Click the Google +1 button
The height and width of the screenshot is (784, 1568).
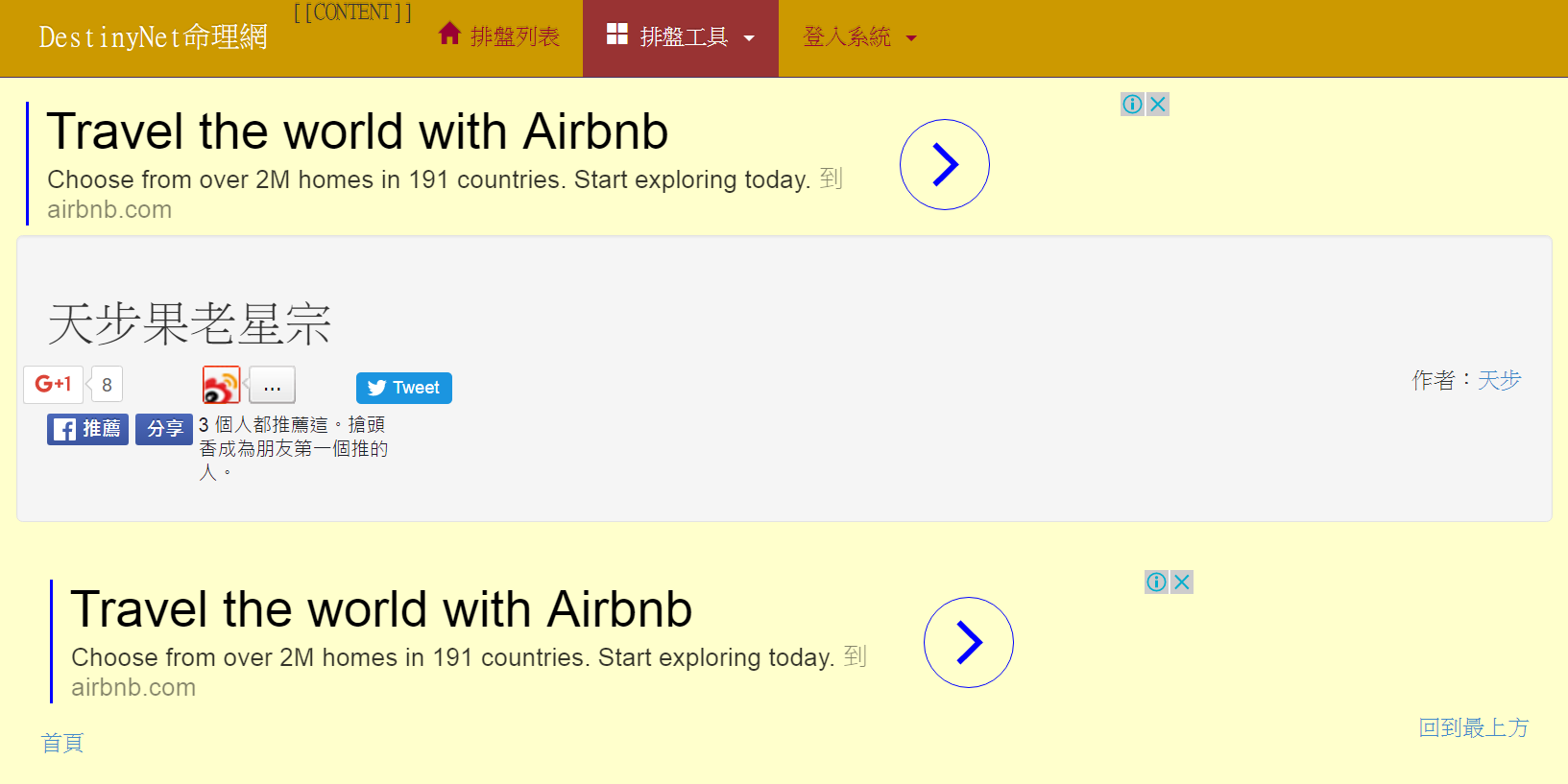[x=54, y=385]
